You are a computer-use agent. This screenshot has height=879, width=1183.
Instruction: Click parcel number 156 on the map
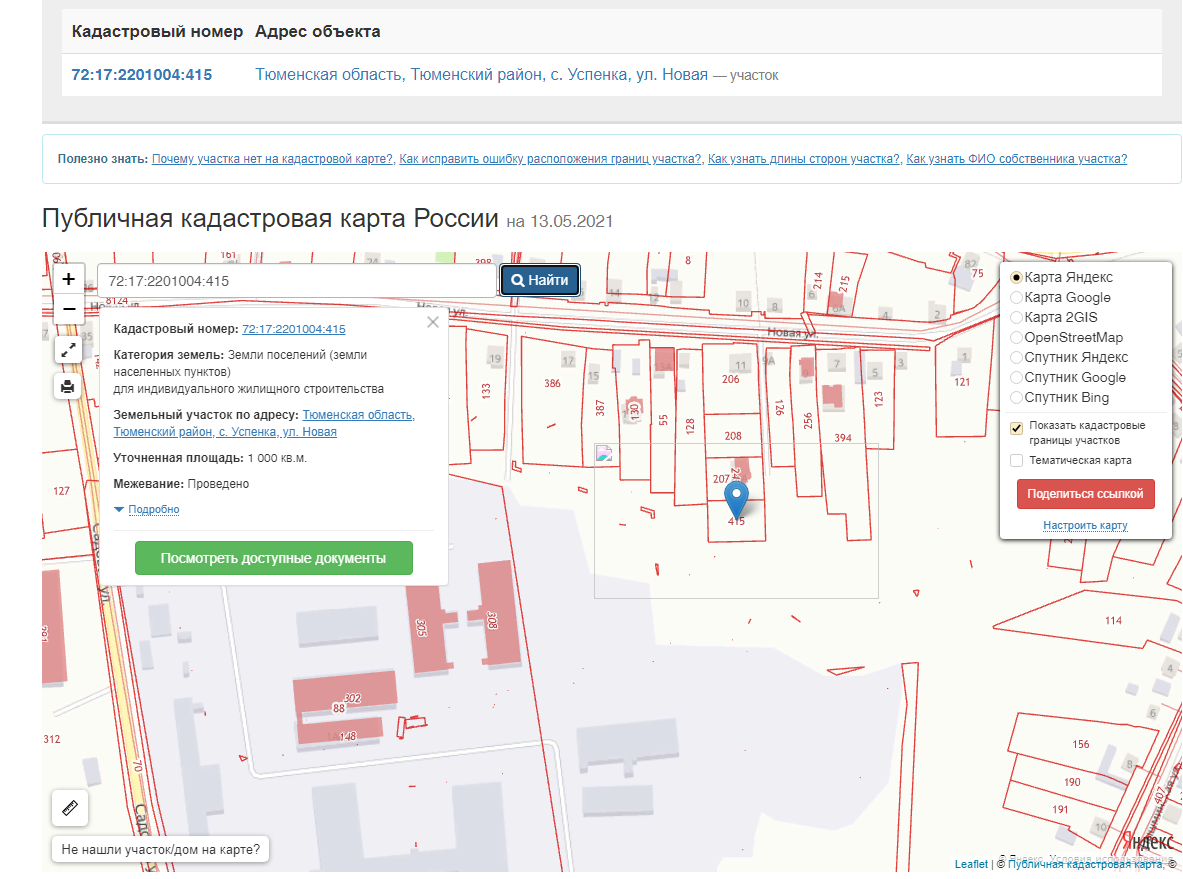point(1080,744)
